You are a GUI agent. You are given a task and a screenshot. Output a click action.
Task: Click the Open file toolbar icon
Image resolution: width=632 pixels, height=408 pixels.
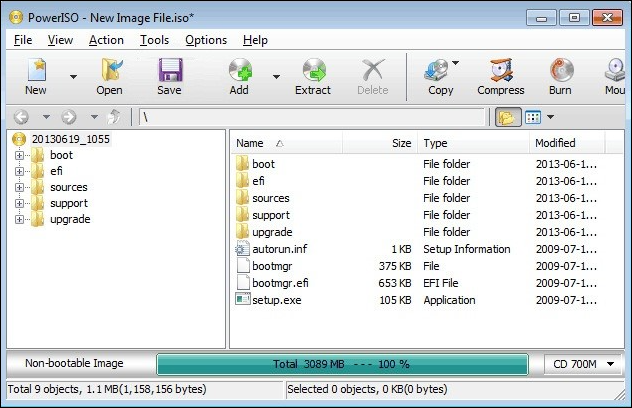tap(109, 75)
